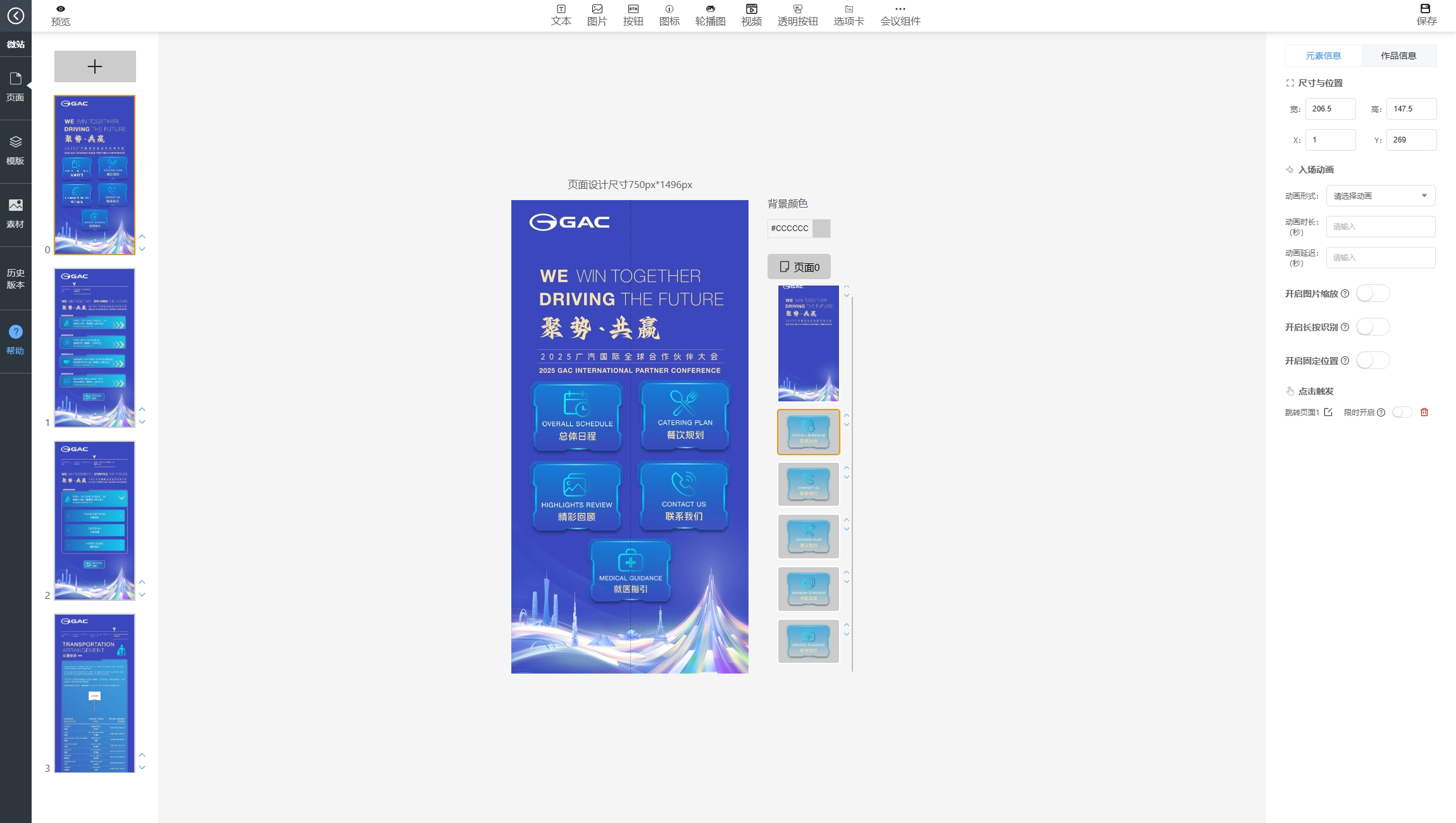Open the animation type (动画形式) dropdown
This screenshot has height=823, width=1456.
(x=1380, y=196)
